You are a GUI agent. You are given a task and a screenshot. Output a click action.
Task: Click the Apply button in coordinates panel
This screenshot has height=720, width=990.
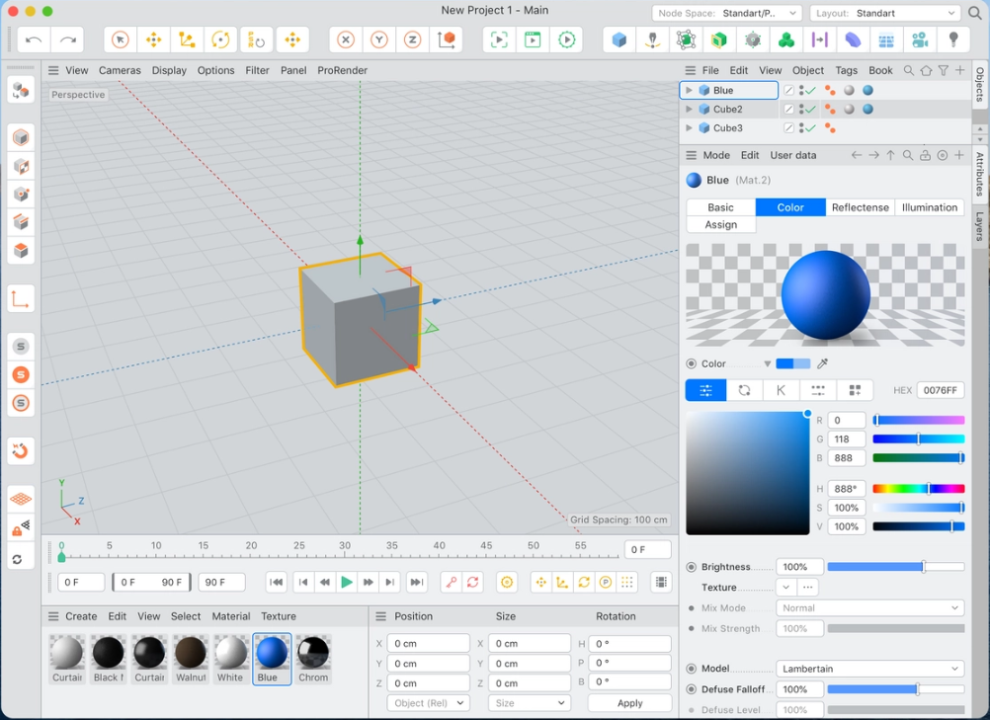coord(629,703)
